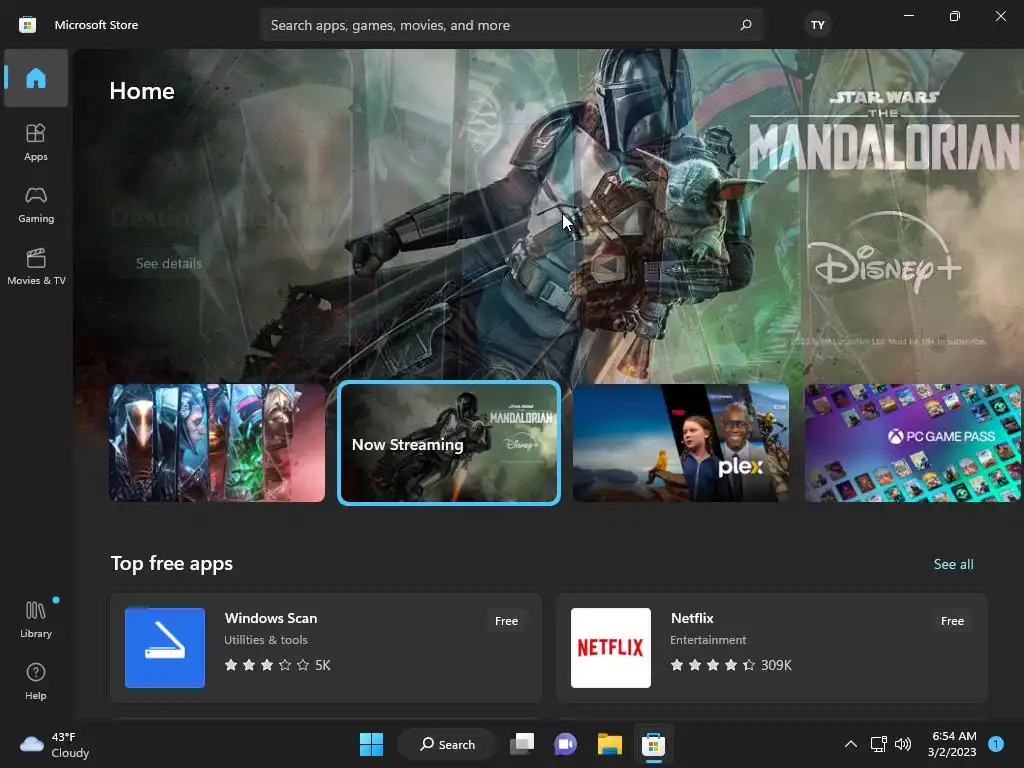Screen dimensions: 1024x768
Task: Click See details on the hero banner
Action: (168, 263)
